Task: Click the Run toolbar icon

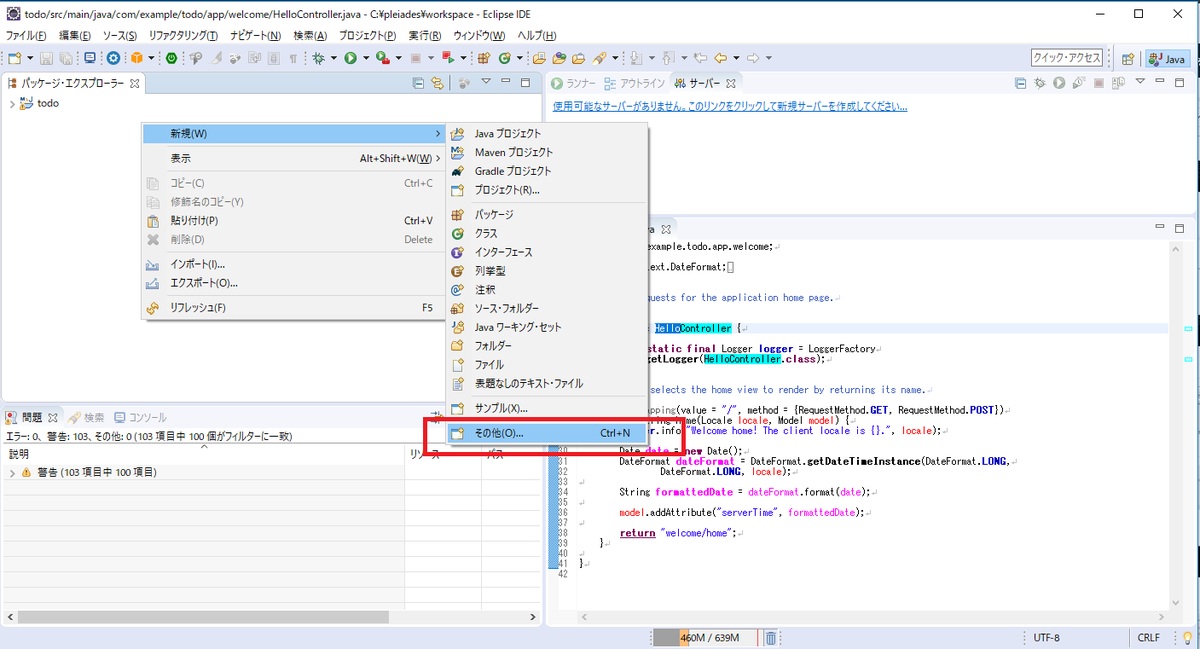Action: [350, 58]
